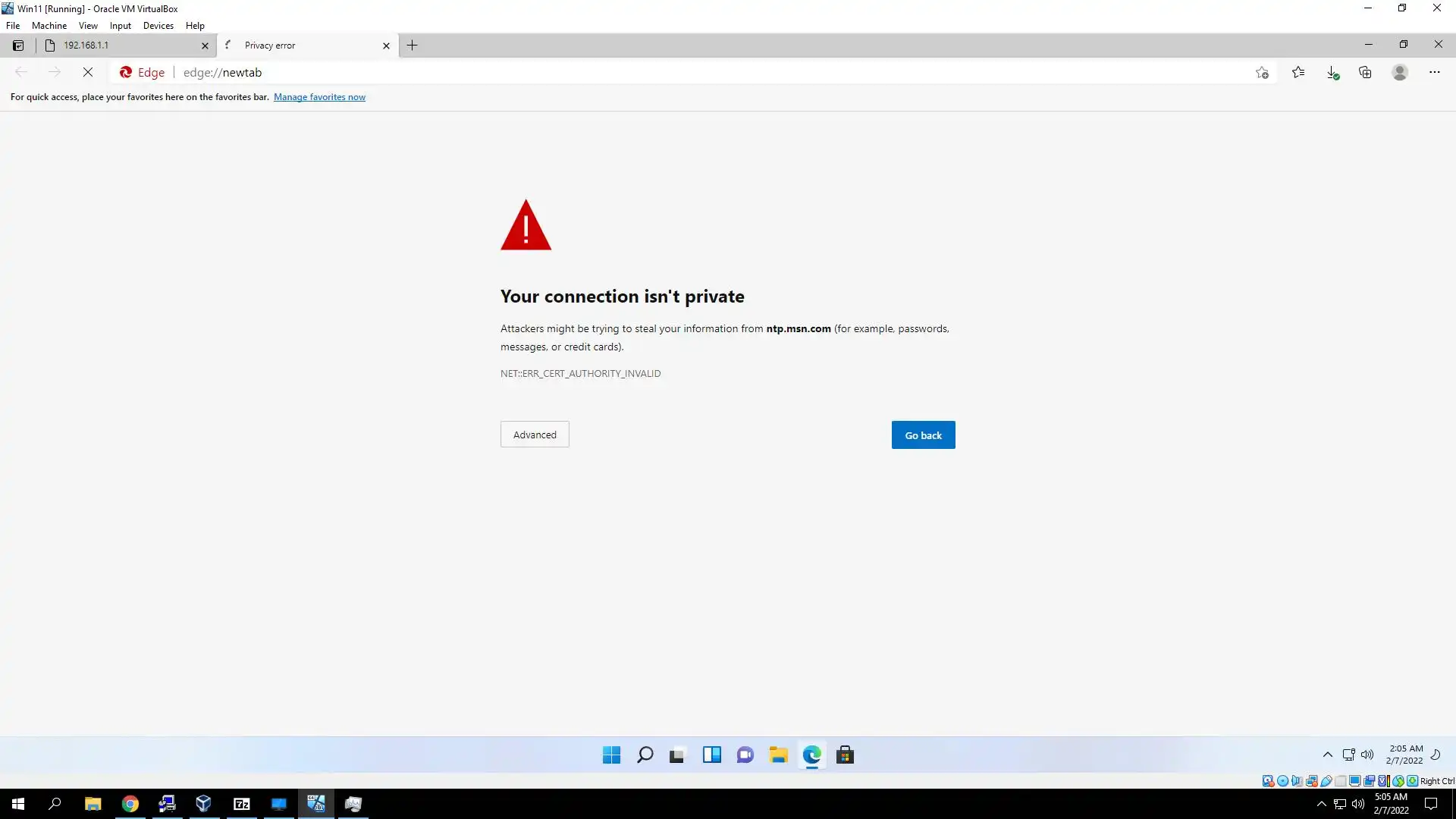Click the Advanced button

[x=535, y=435]
